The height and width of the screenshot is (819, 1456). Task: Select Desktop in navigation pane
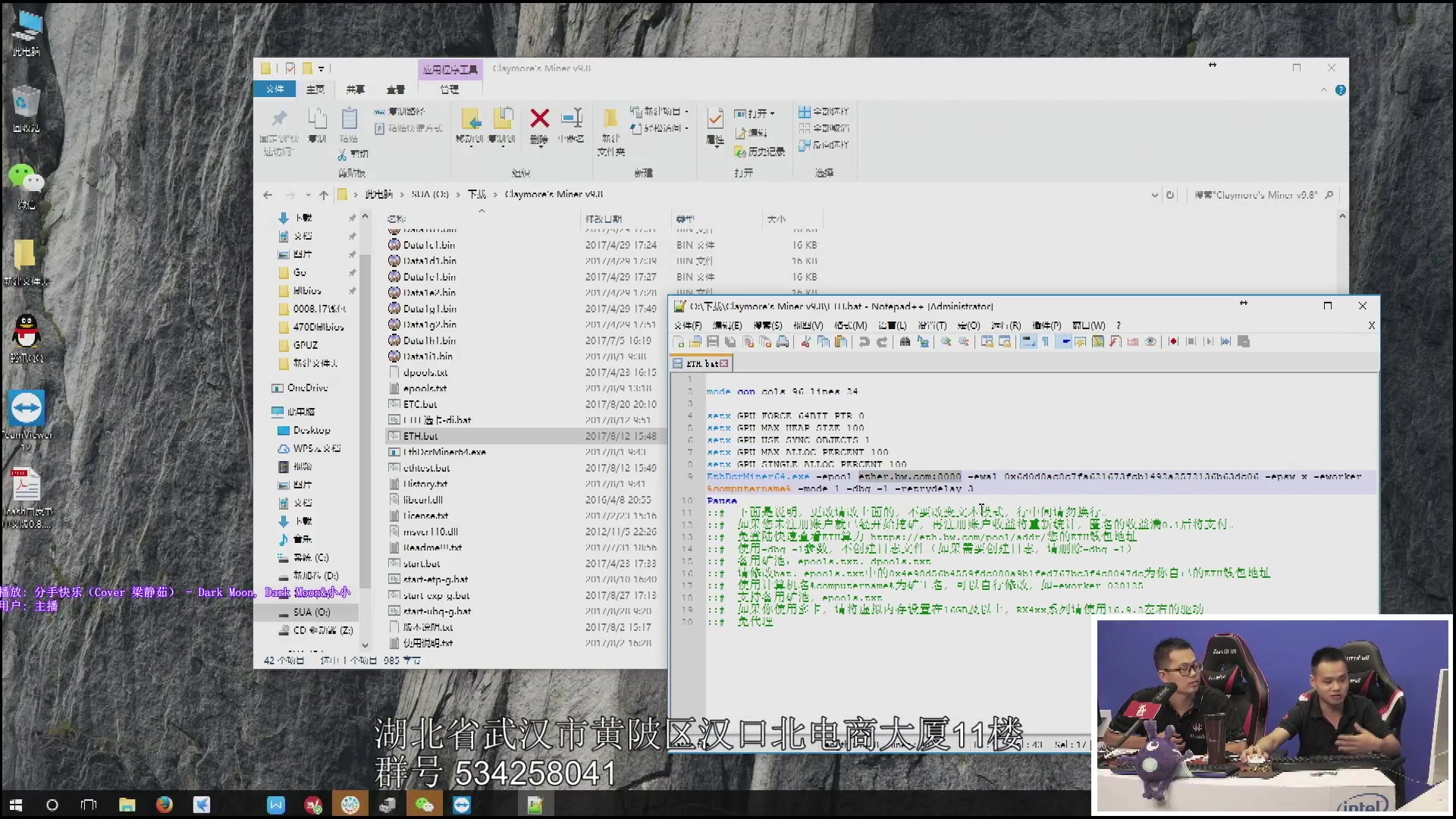tap(312, 431)
